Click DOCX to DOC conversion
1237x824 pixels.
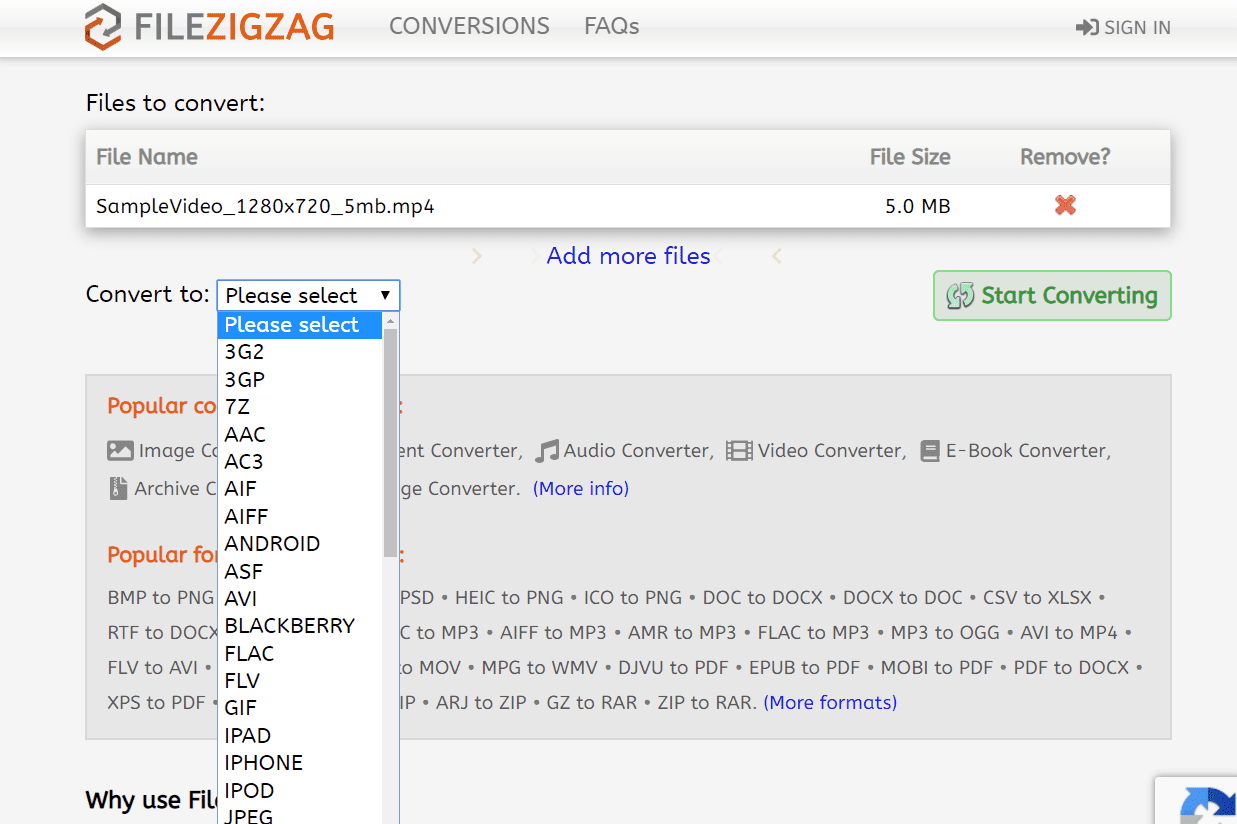tap(902, 598)
